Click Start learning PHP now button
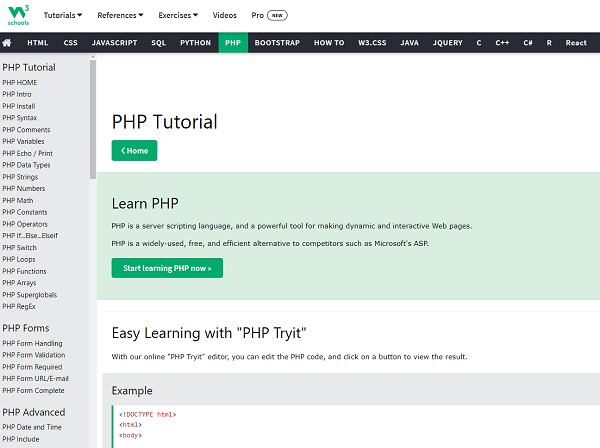600x448 pixels. [167, 268]
